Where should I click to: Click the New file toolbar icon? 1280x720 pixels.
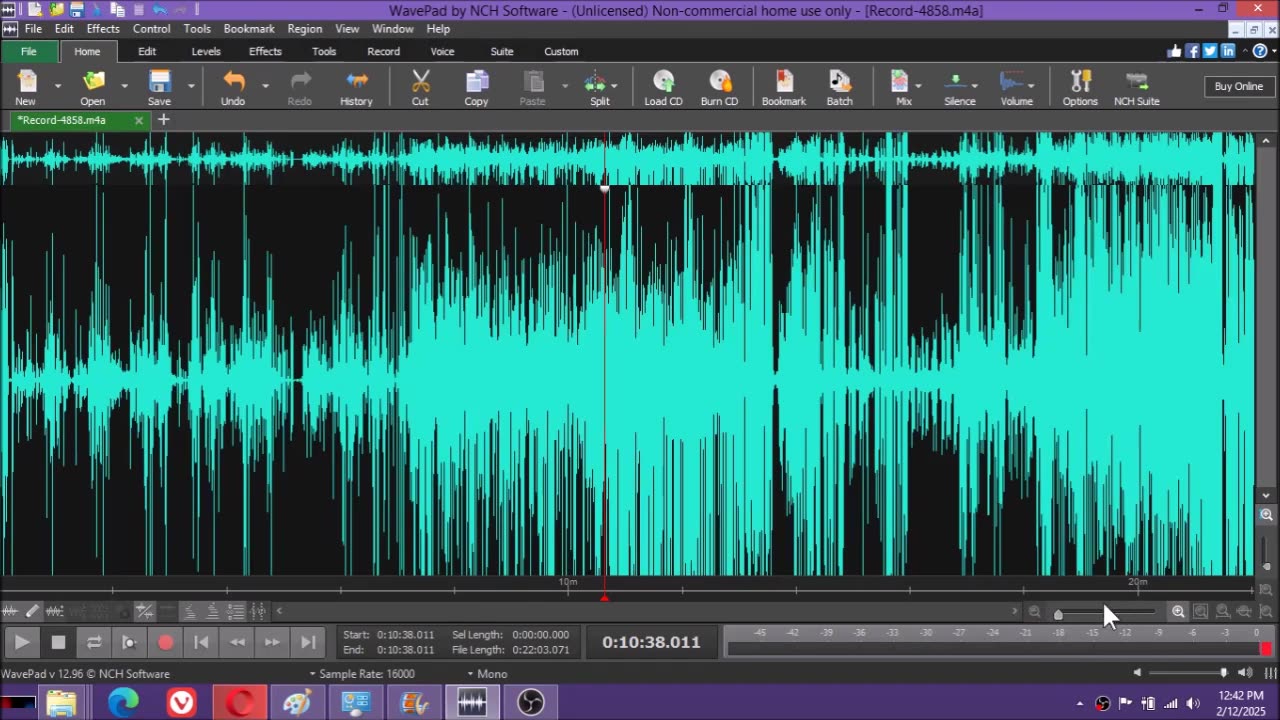[x=26, y=87]
